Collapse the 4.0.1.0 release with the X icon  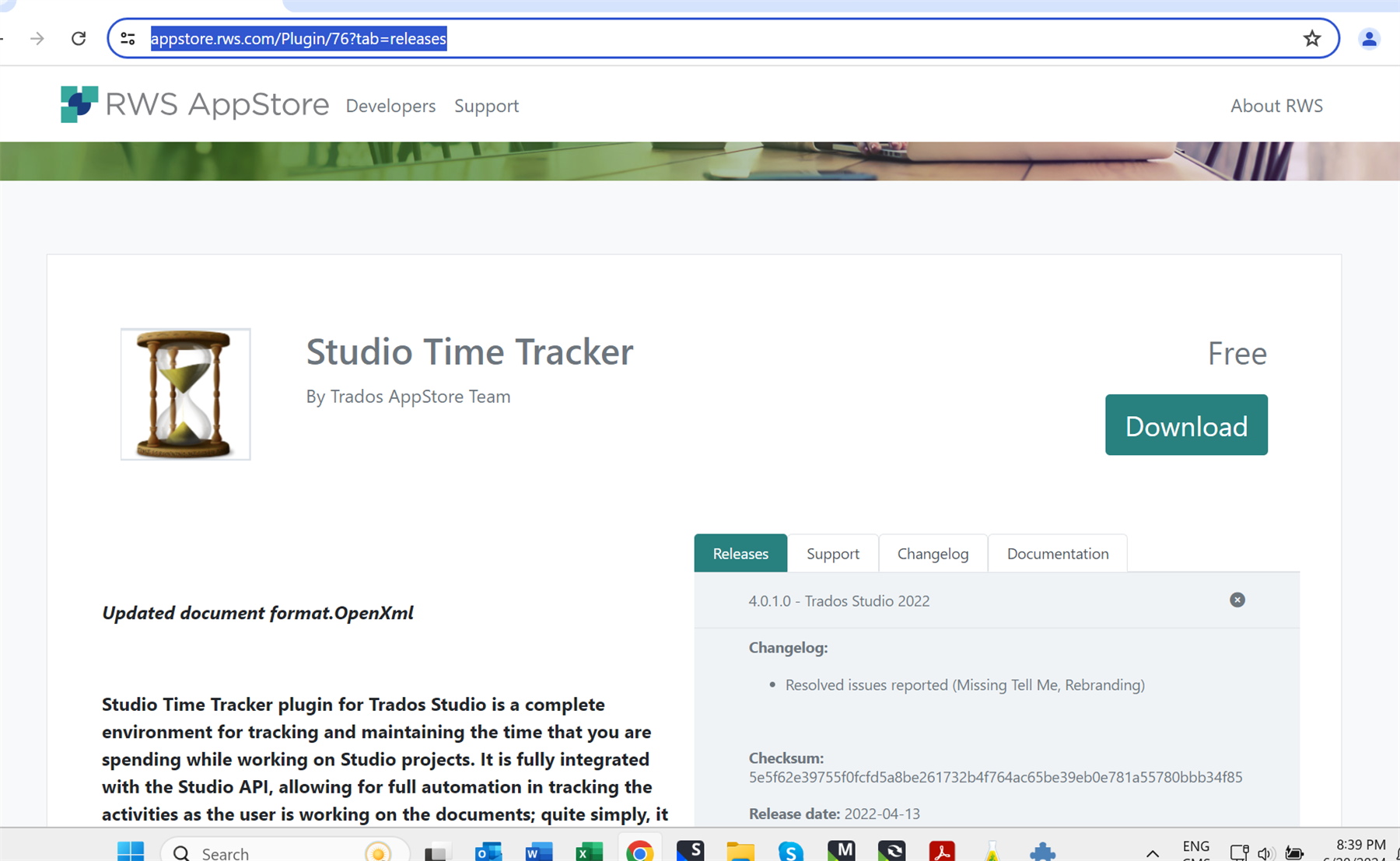1237,600
